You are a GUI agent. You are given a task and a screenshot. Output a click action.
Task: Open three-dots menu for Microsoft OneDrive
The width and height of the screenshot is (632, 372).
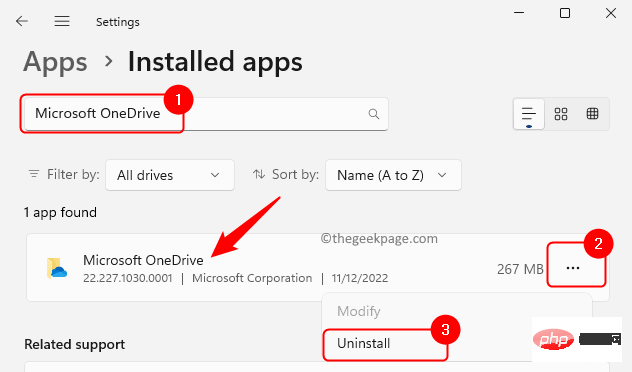(573, 268)
